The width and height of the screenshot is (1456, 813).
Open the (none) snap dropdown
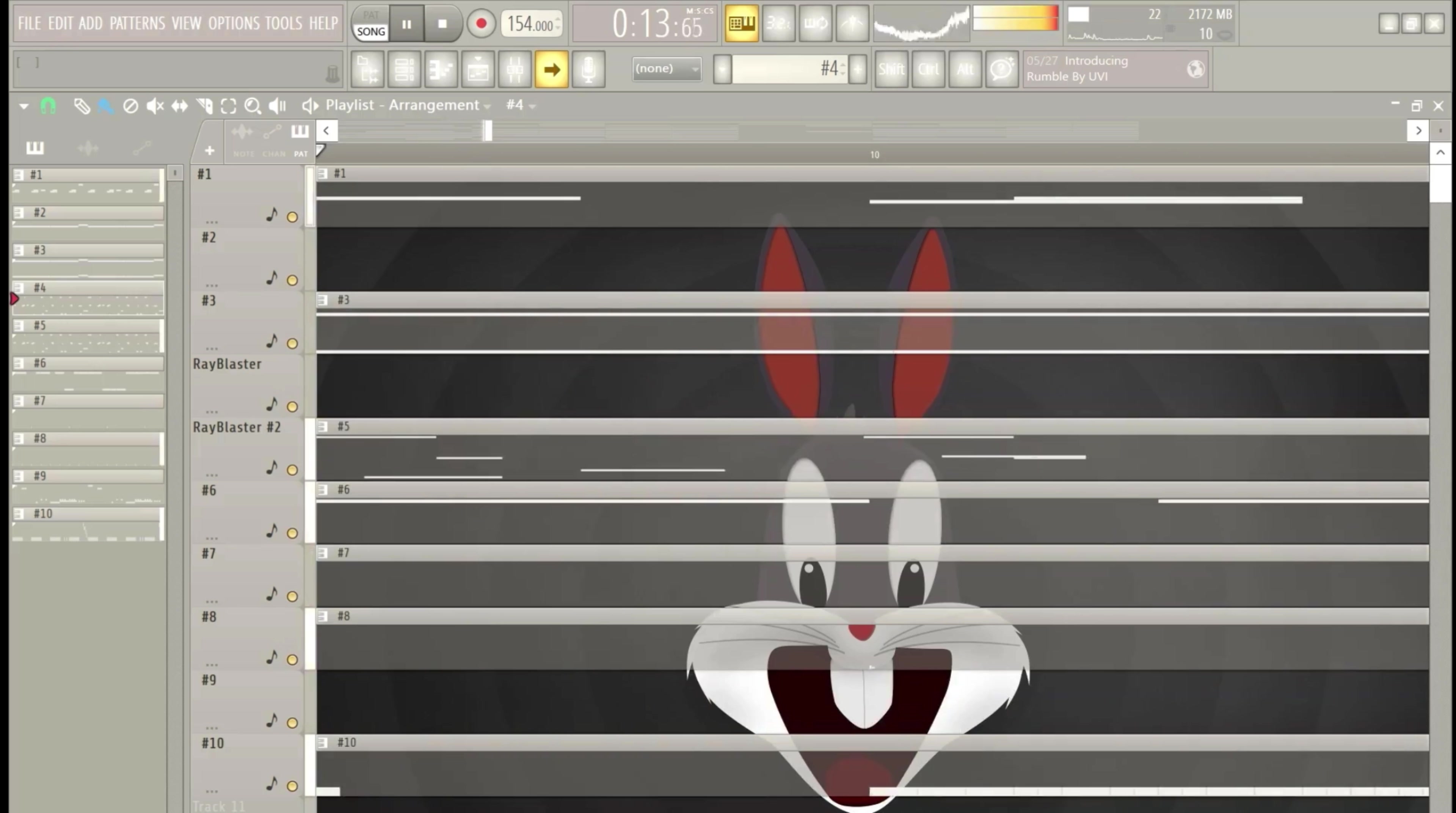667,69
